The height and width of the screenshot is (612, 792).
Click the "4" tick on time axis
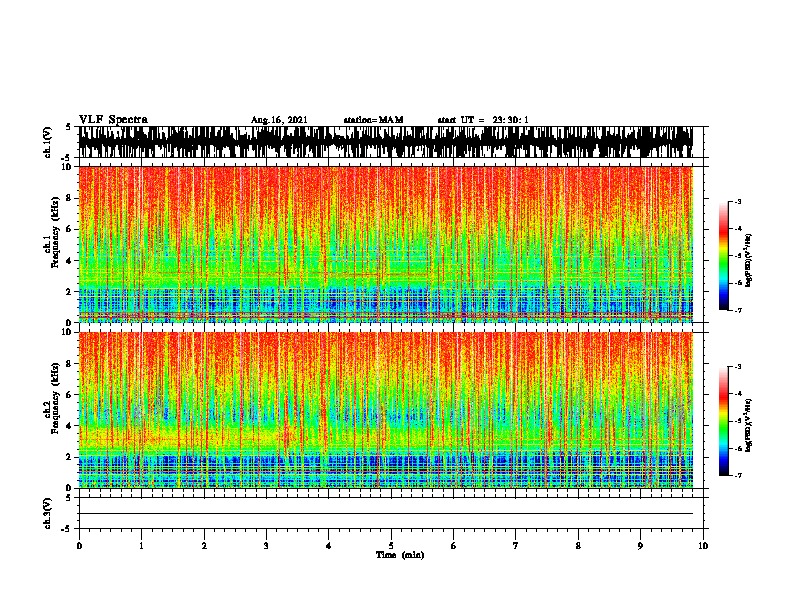point(329,546)
